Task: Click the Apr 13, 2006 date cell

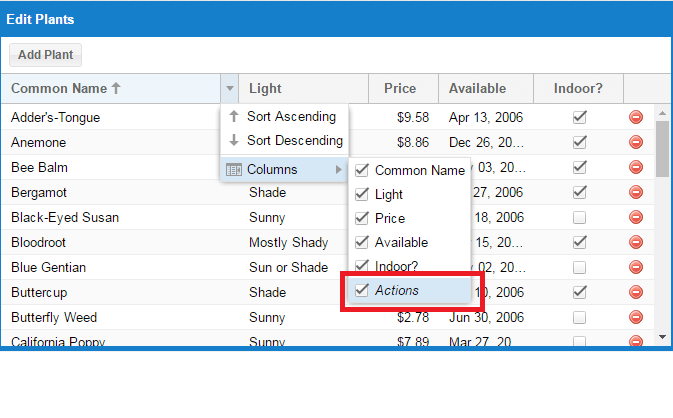Action: (x=486, y=117)
